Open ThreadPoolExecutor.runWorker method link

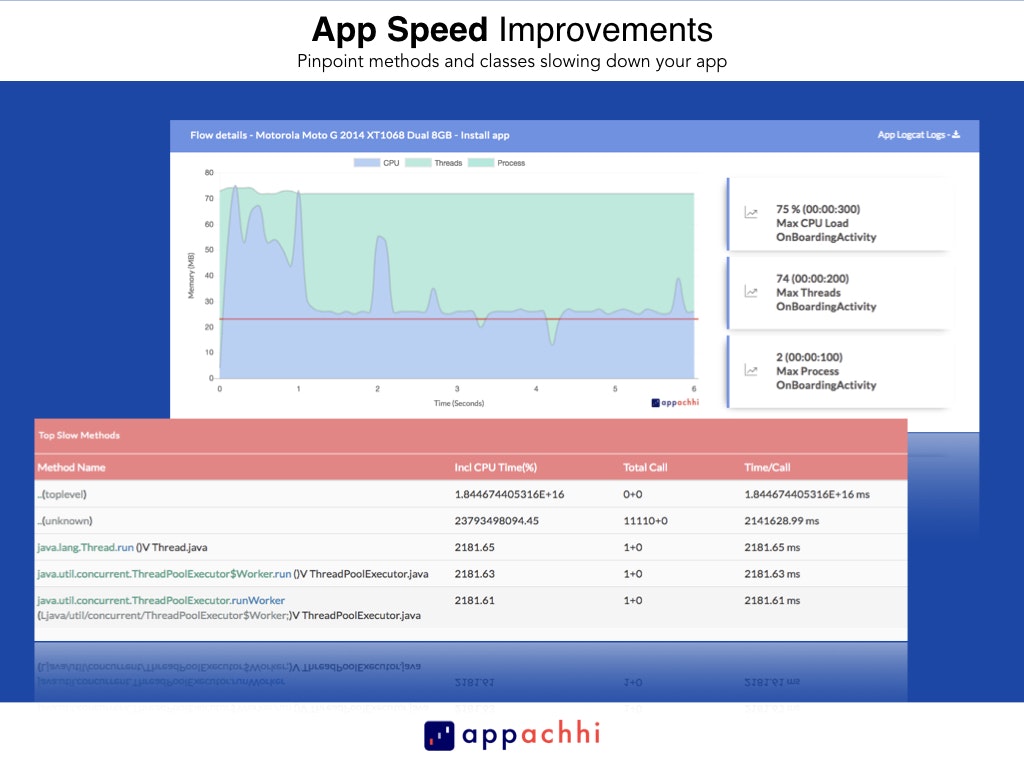click(161, 600)
